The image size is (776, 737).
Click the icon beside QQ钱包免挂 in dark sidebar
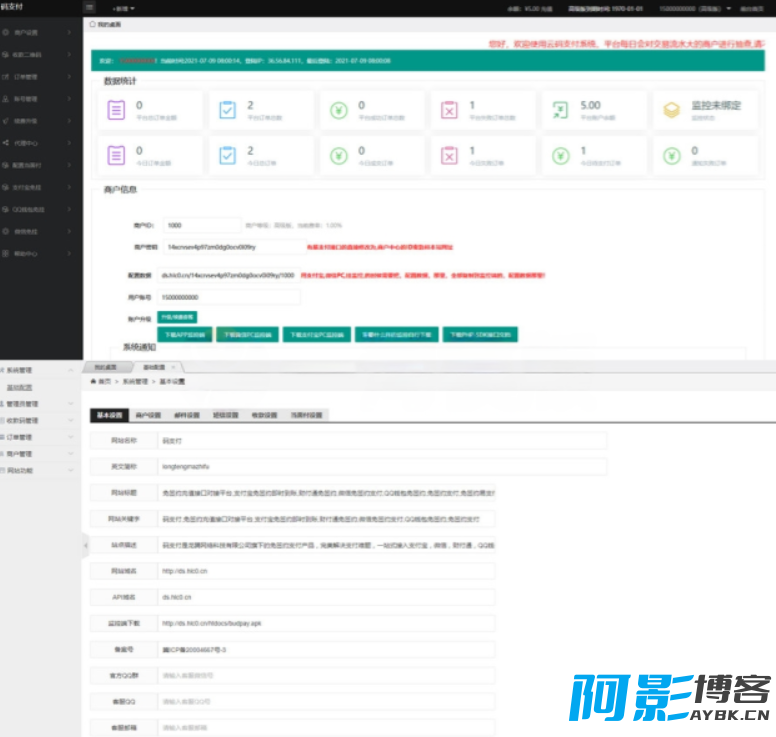[5, 209]
